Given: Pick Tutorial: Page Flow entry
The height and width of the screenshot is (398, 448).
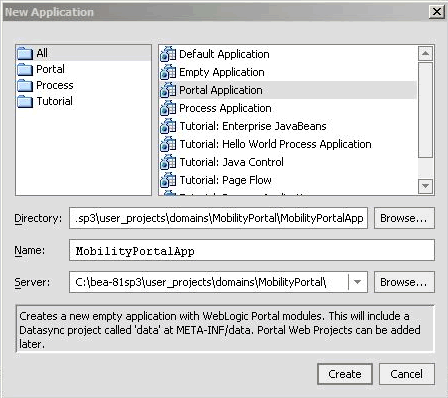Looking at the screenshot, I should point(226,180).
